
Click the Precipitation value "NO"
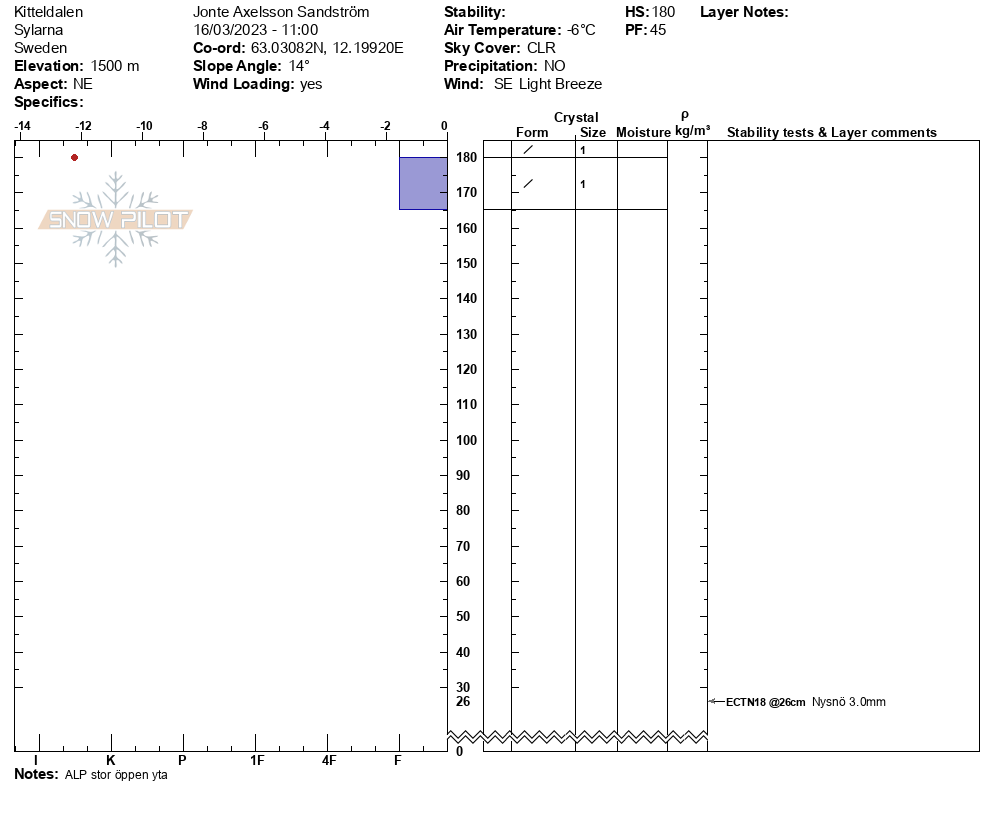coord(555,66)
